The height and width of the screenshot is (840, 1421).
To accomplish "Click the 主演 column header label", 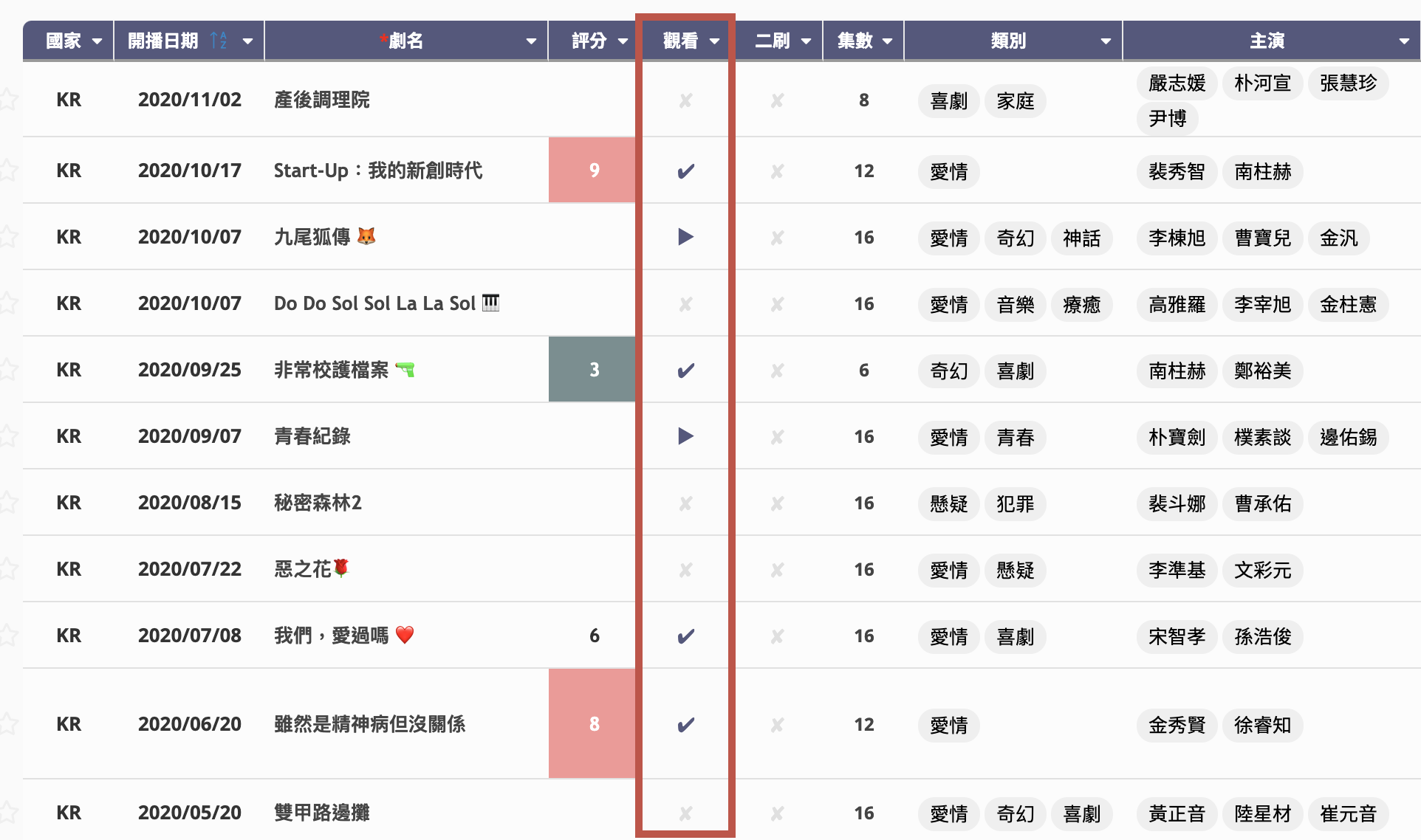I will [1267, 41].
